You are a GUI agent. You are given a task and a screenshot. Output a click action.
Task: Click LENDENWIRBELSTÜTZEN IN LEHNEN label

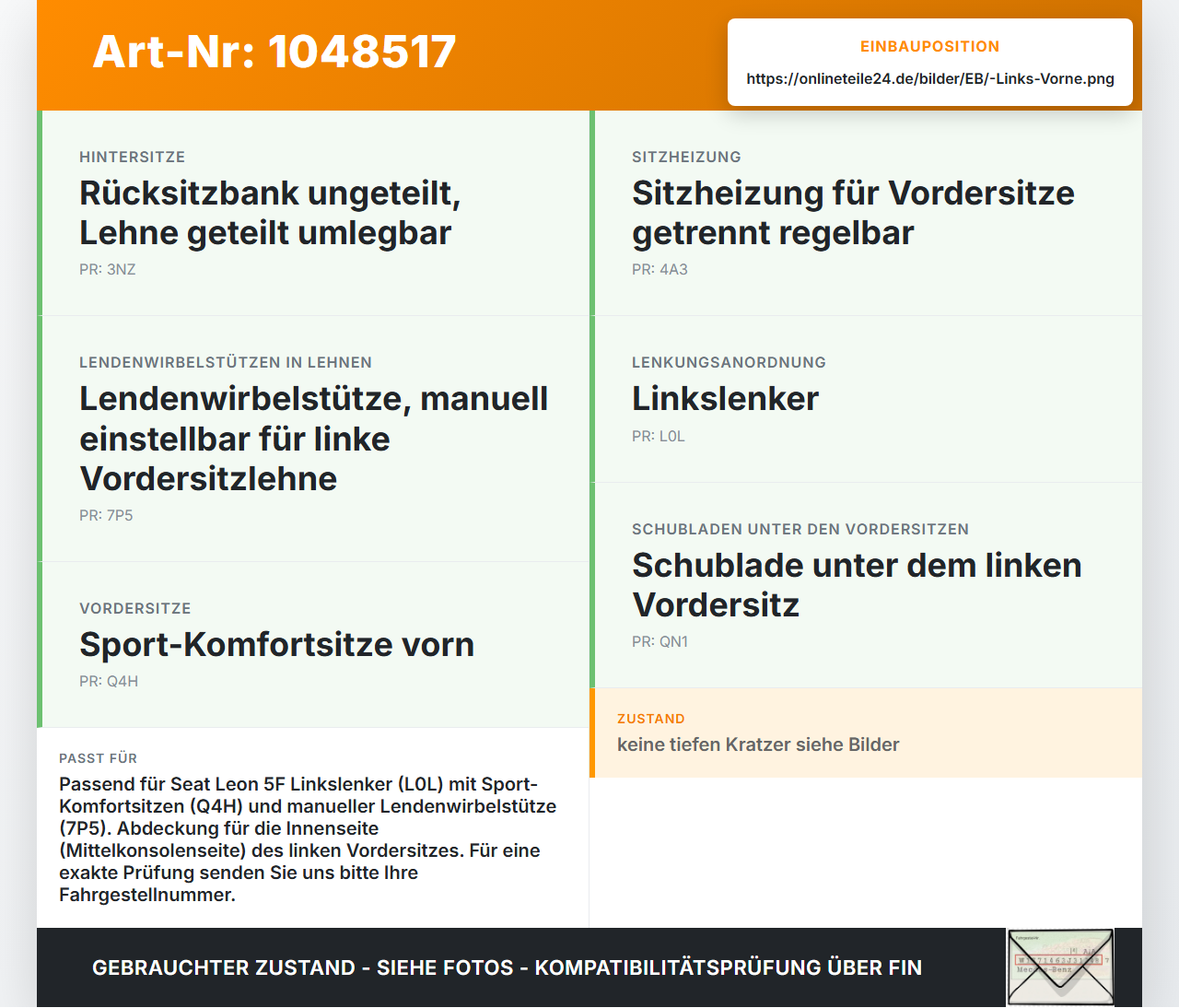(226, 362)
